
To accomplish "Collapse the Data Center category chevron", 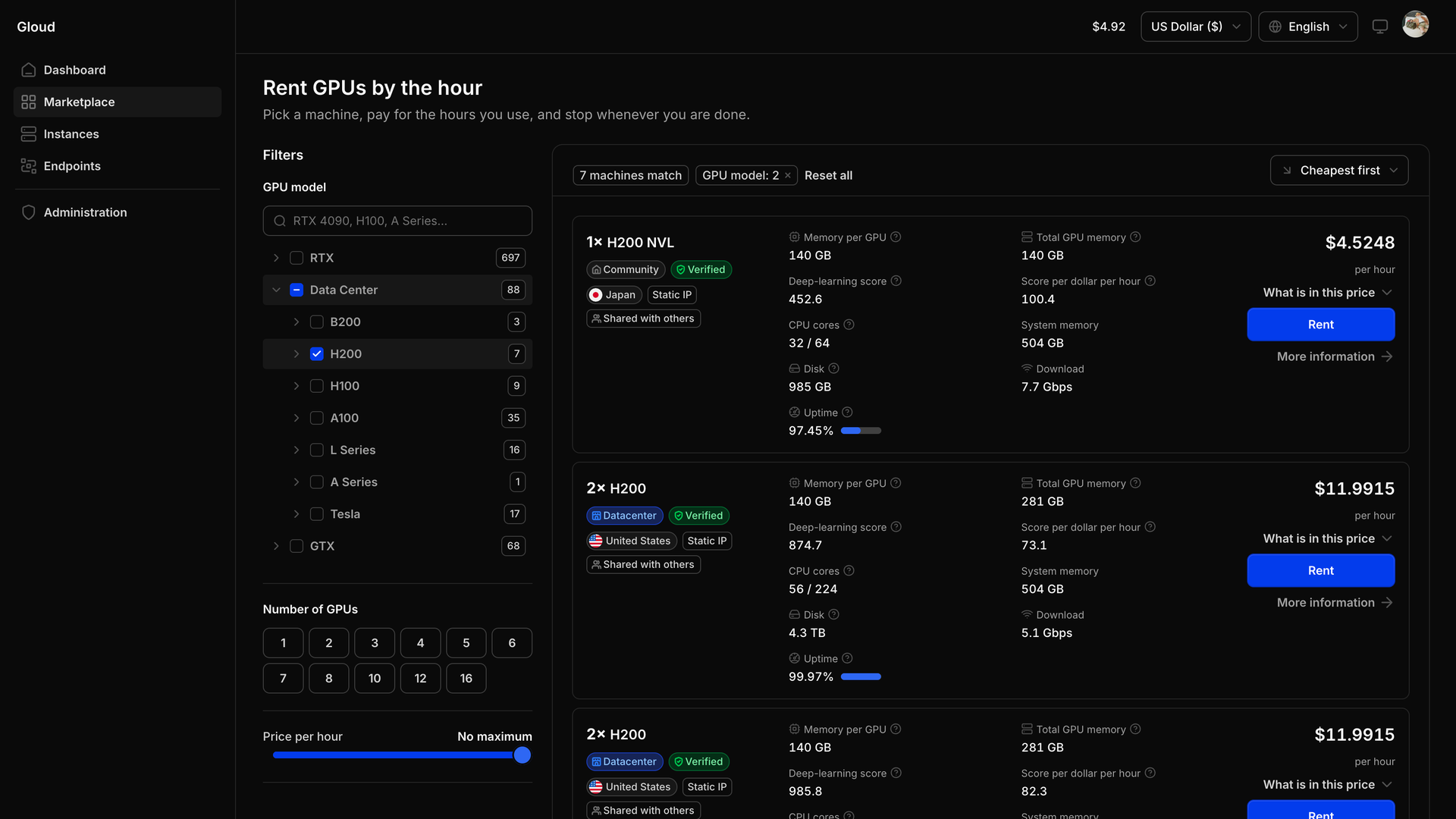I will [276, 290].
